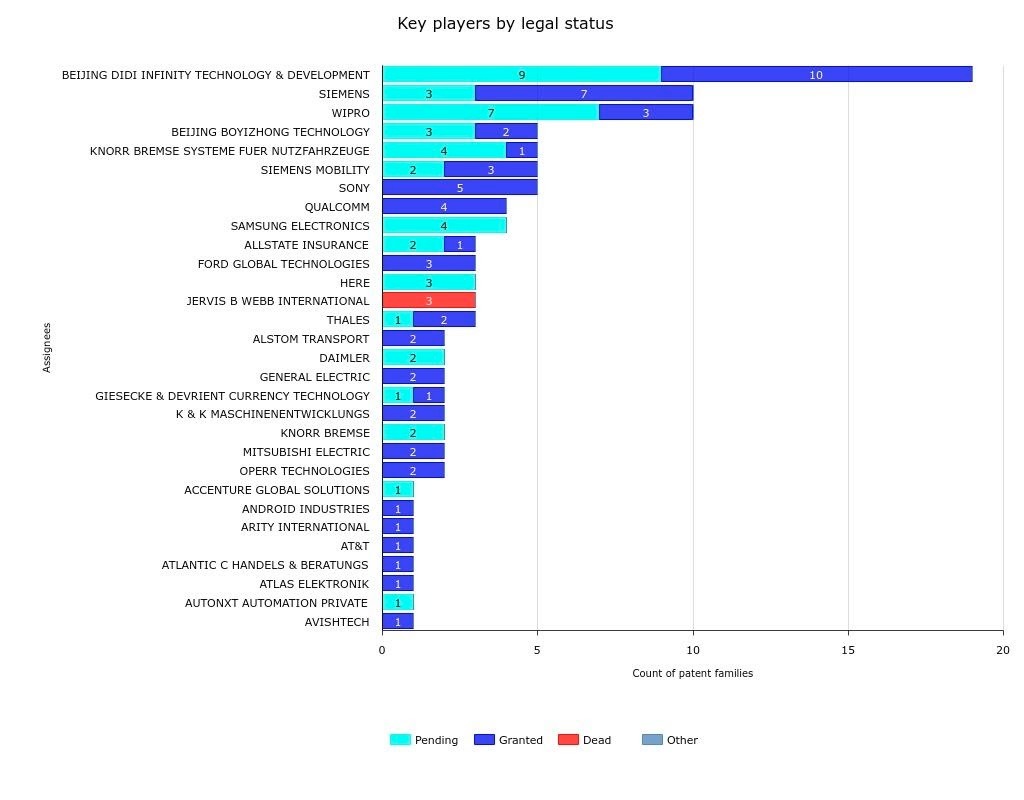Select the x-axis tick label 15
Viewport: 1024px width, 800px height.
tap(848, 650)
